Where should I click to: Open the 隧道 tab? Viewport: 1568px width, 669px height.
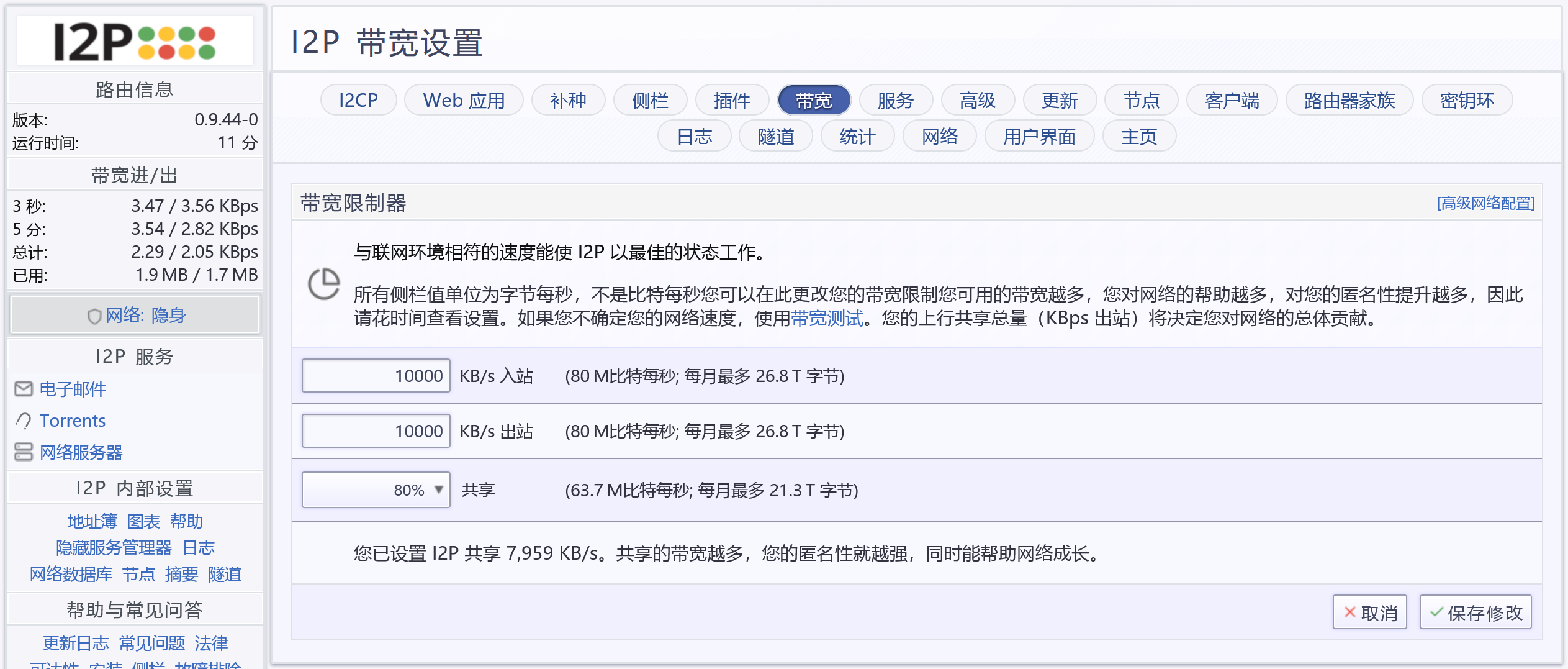(775, 137)
